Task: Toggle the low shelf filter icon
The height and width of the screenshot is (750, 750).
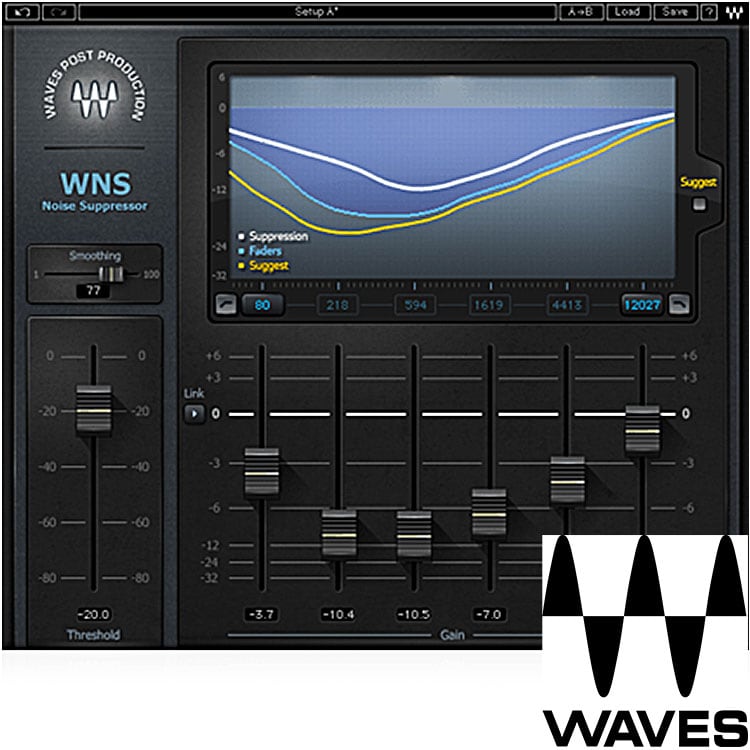Action: coord(226,304)
